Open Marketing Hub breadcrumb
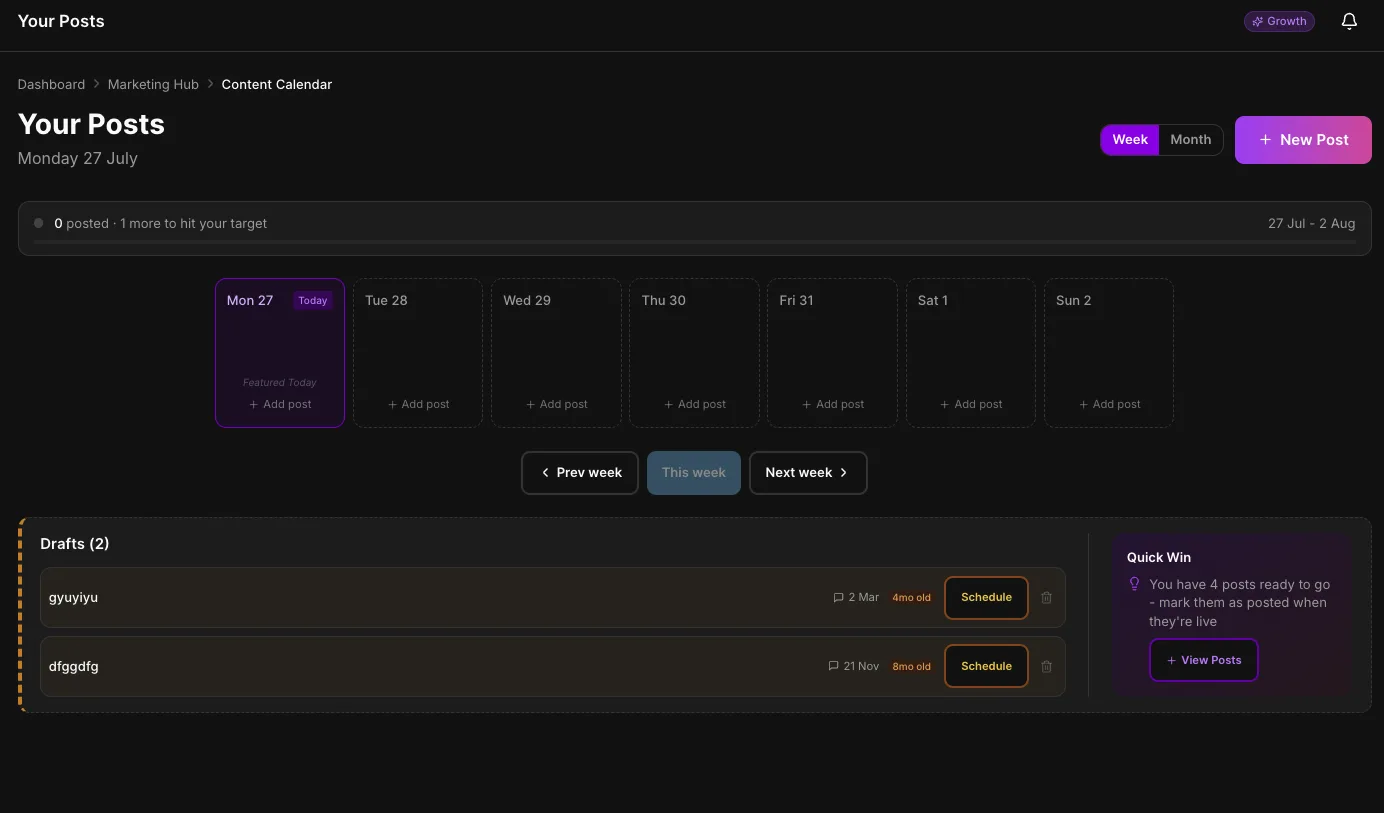This screenshot has height=813, width=1384. point(153,84)
